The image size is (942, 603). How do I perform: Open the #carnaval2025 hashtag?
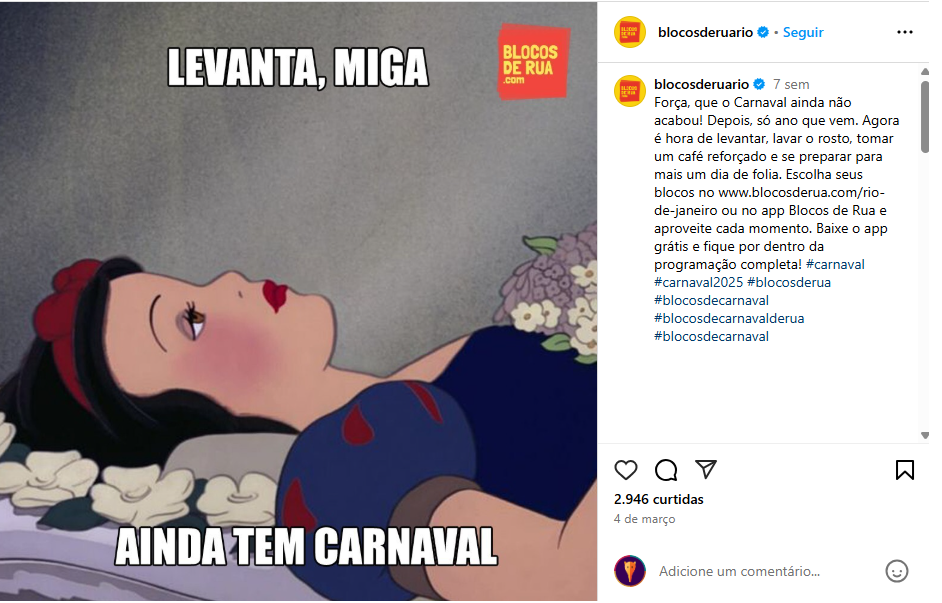pyautogui.click(x=699, y=282)
